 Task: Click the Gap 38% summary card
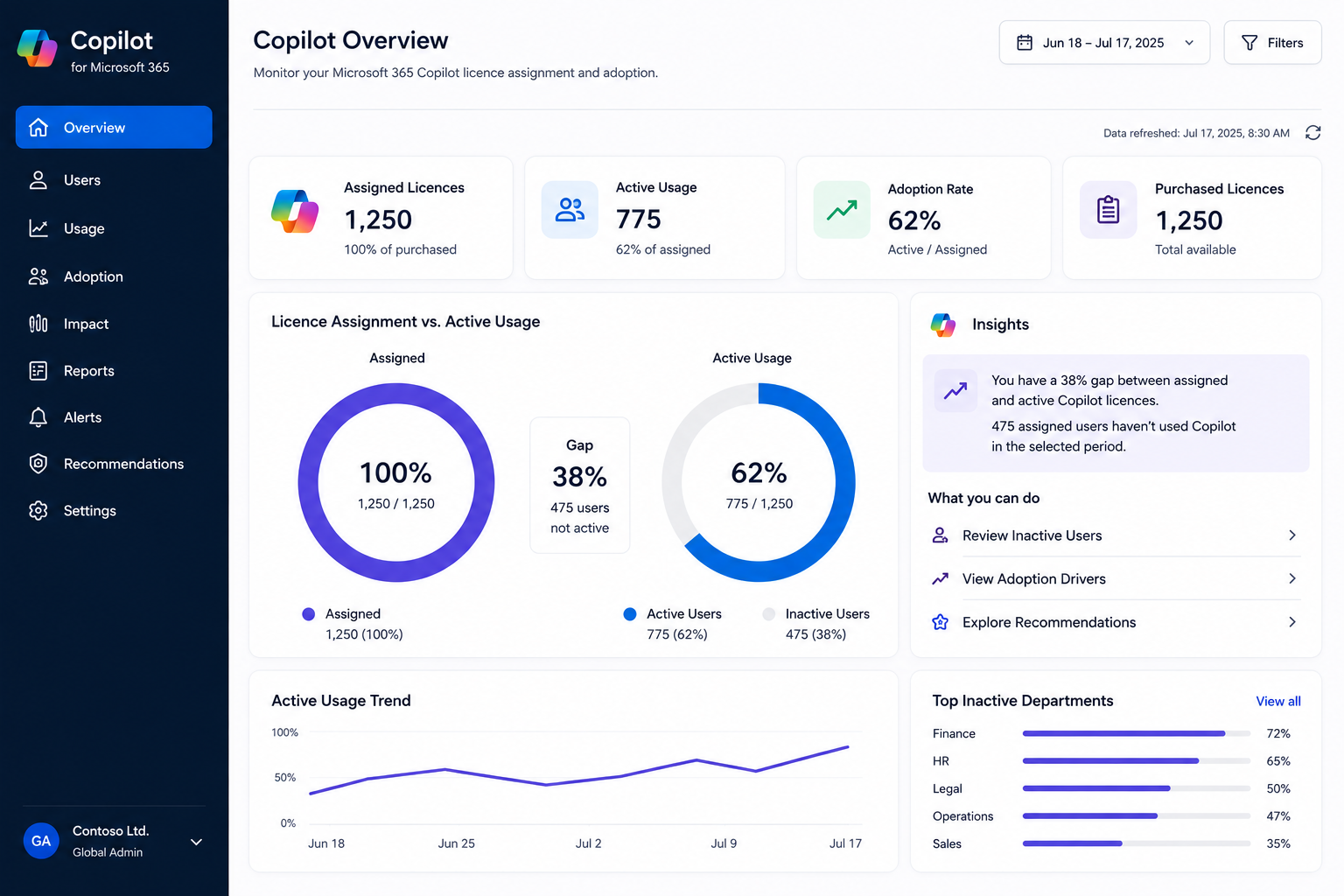pyautogui.click(x=580, y=486)
